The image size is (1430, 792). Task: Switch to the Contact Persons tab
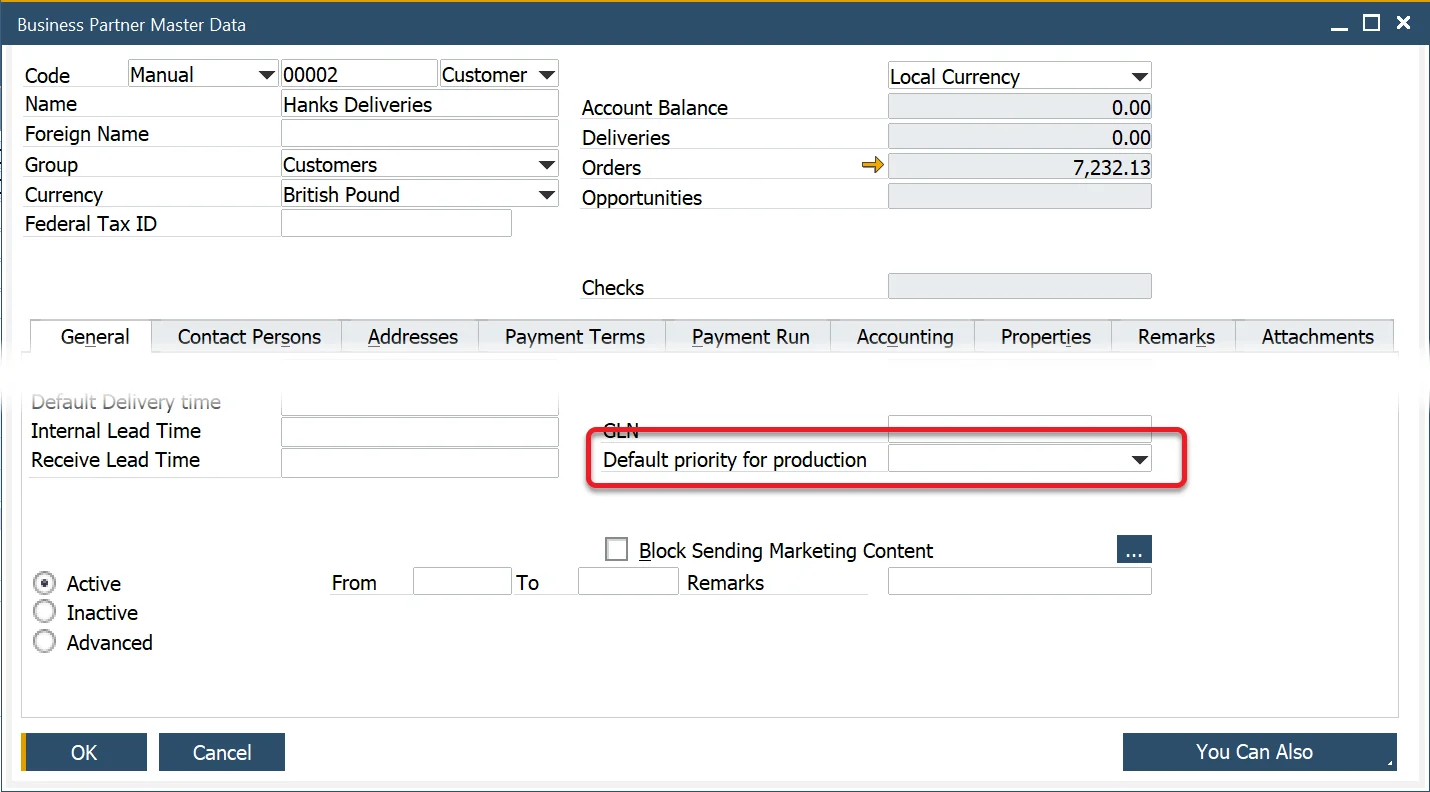[249, 337]
